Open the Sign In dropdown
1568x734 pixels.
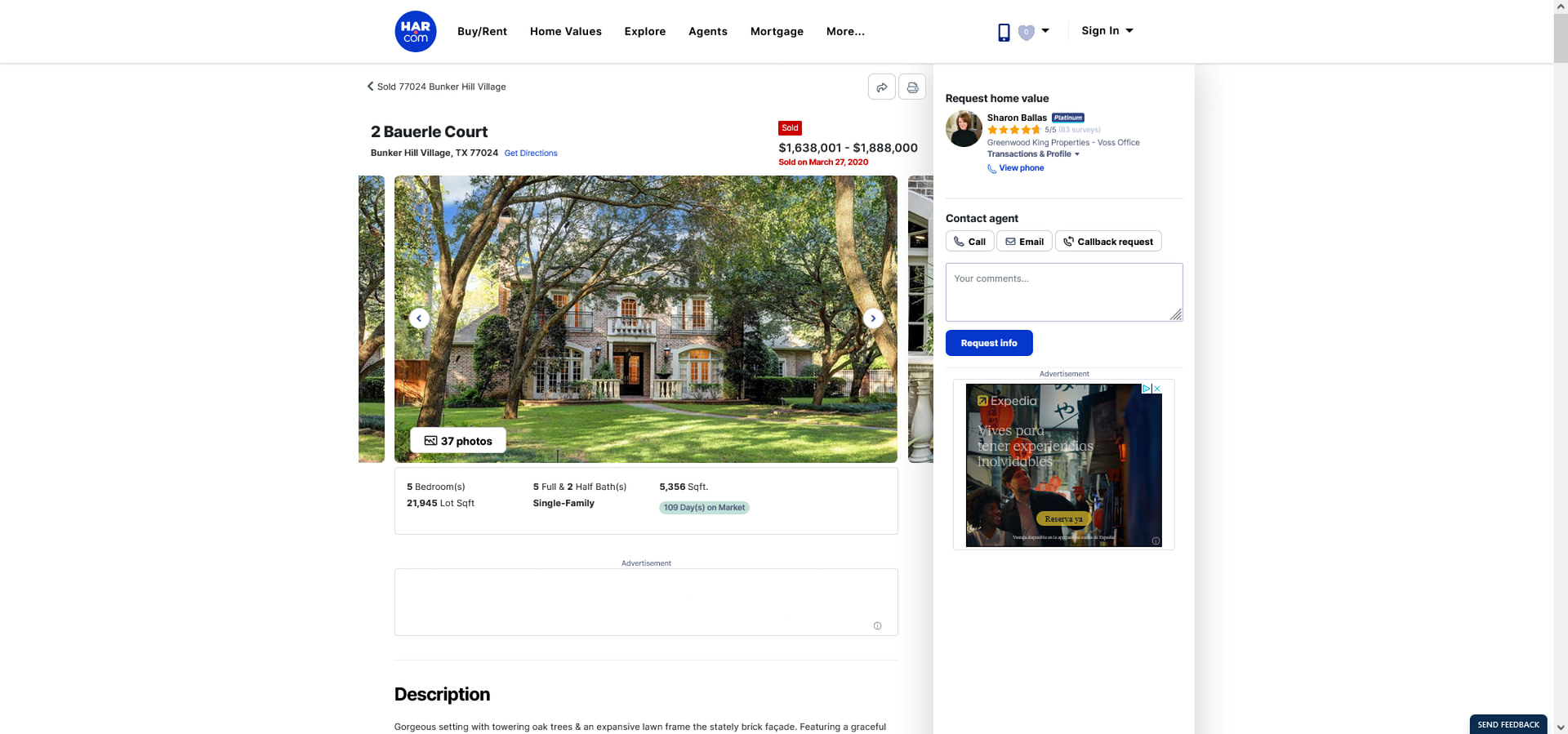pos(1107,31)
